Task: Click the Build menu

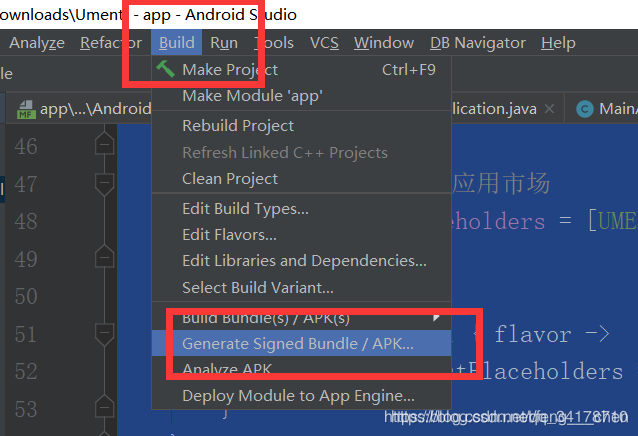Action: coord(177,43)
